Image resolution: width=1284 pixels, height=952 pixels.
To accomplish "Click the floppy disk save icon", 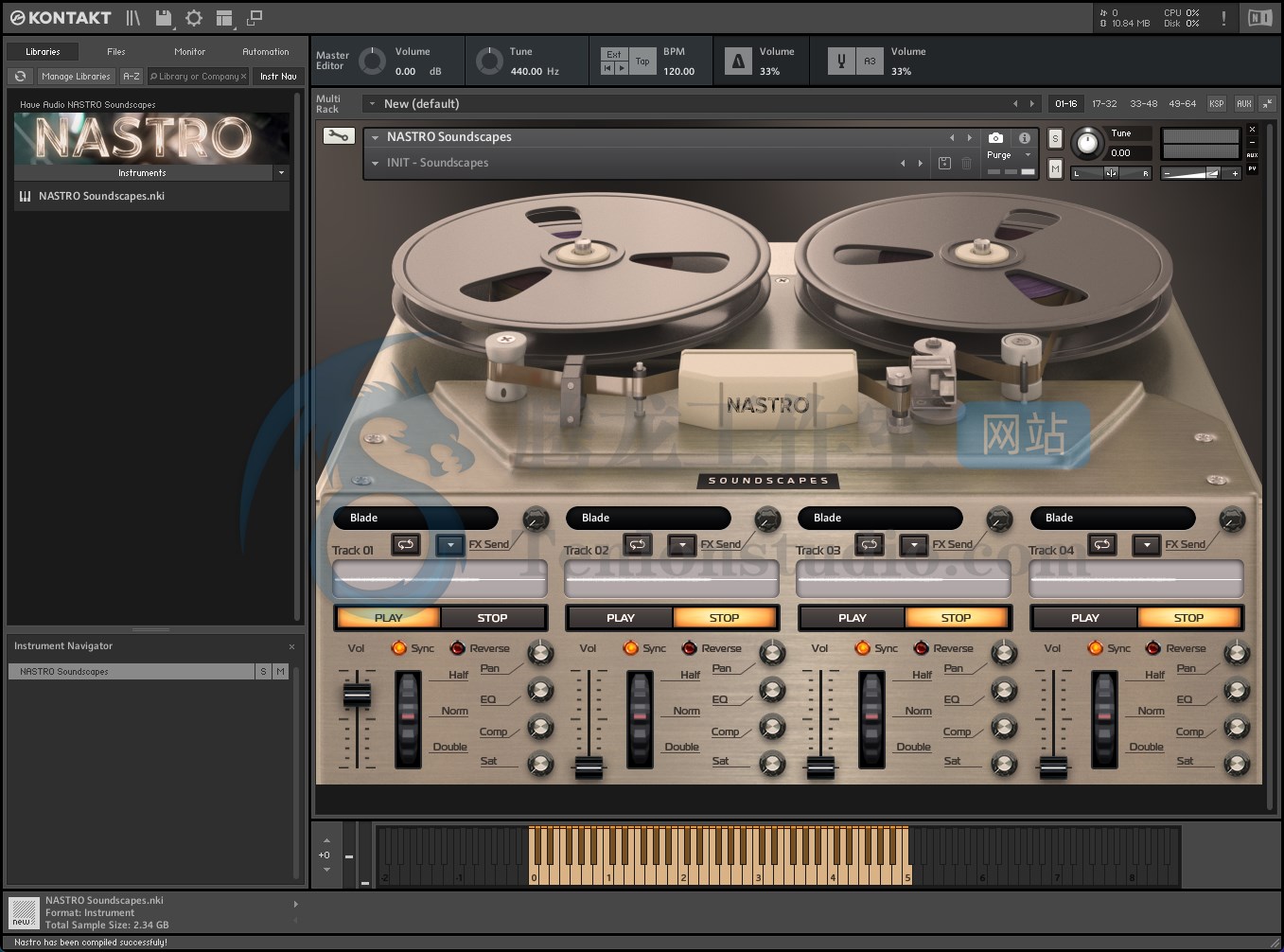I will (164, 18).
